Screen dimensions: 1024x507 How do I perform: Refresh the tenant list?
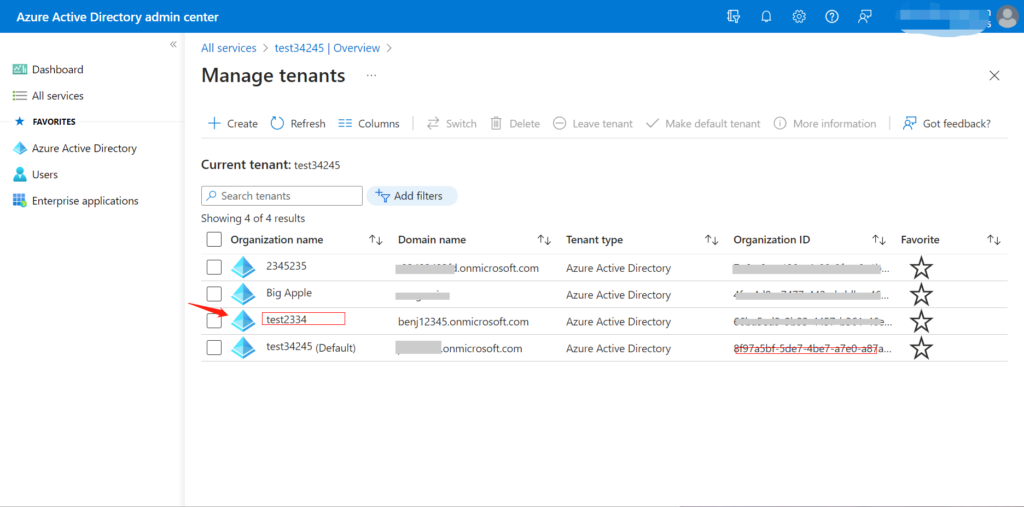coord(298,123)
